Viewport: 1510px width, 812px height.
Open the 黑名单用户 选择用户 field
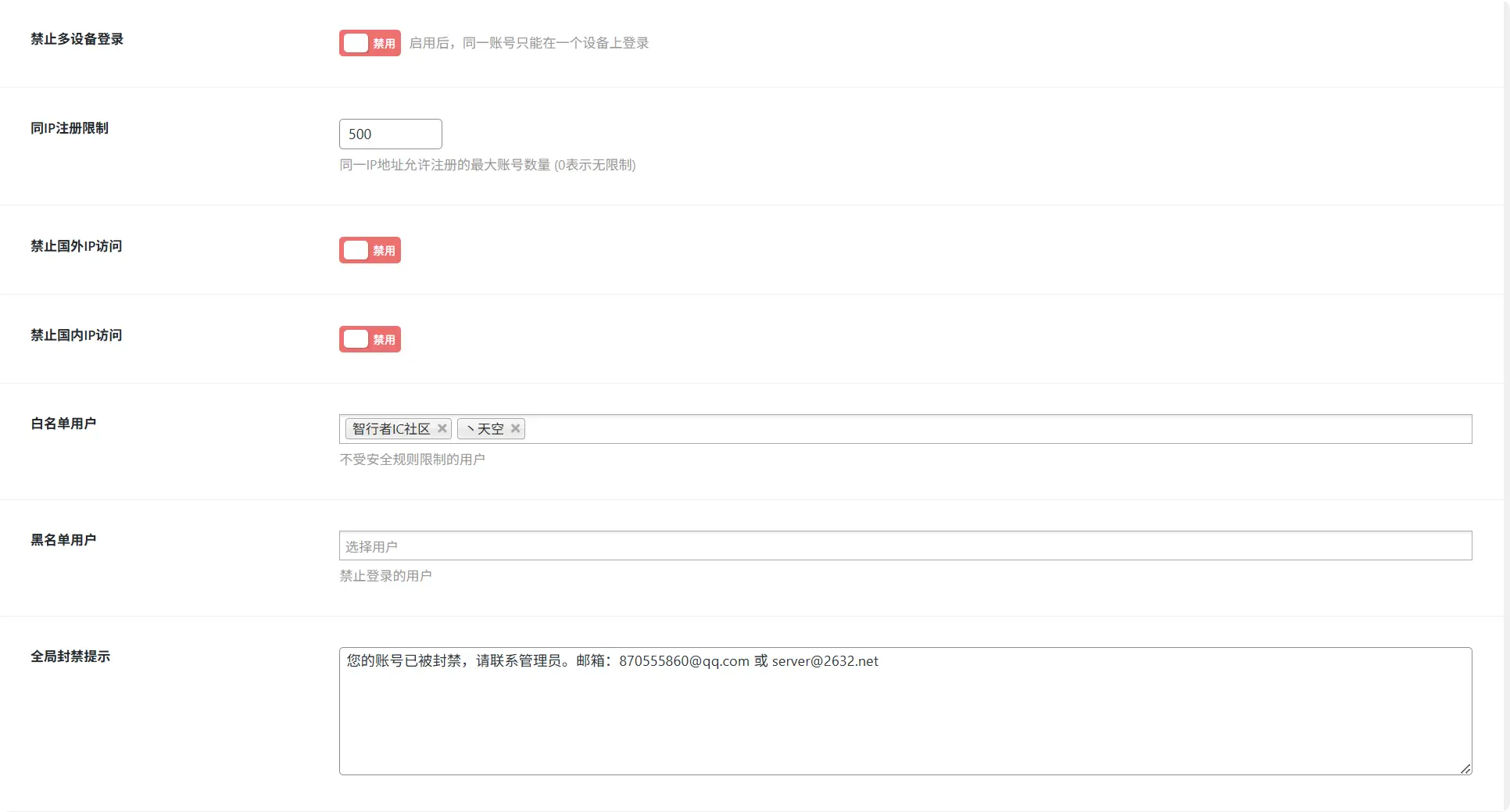[x=906, y=546]
